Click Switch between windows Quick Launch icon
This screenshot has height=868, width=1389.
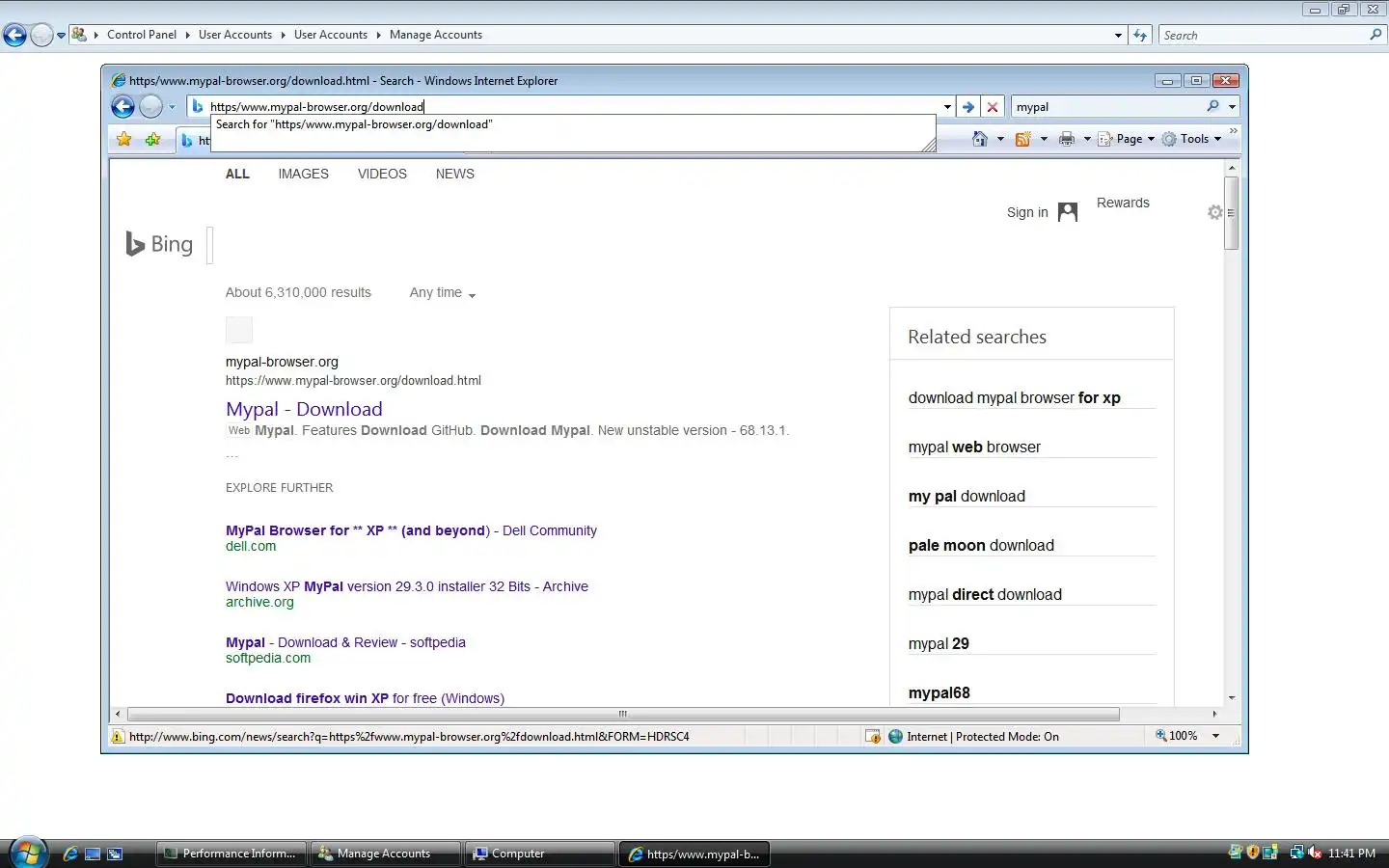point(115,854)
